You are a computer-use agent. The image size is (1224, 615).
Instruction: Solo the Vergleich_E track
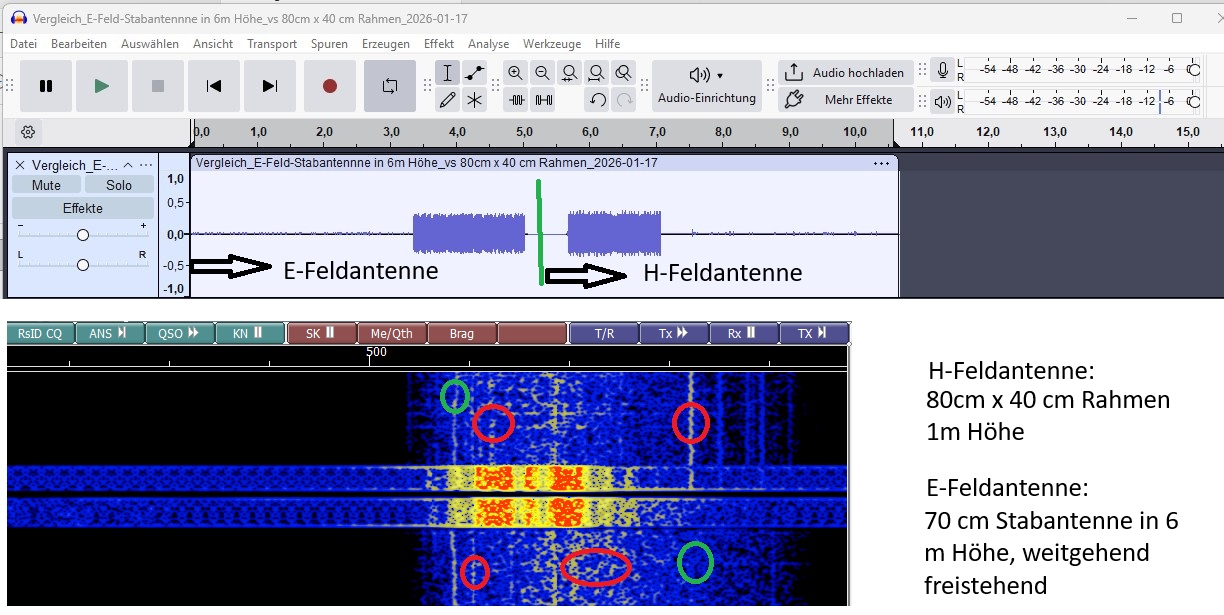[119, 185]
